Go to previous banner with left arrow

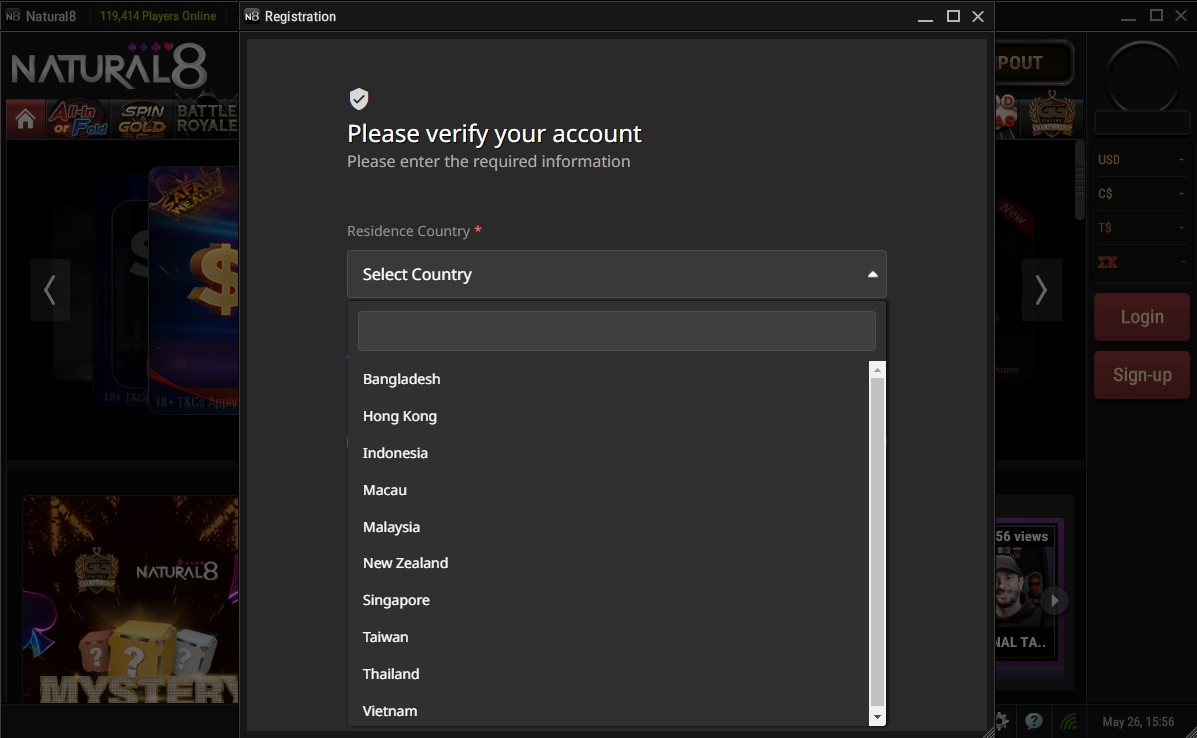(x=49, y=290)
